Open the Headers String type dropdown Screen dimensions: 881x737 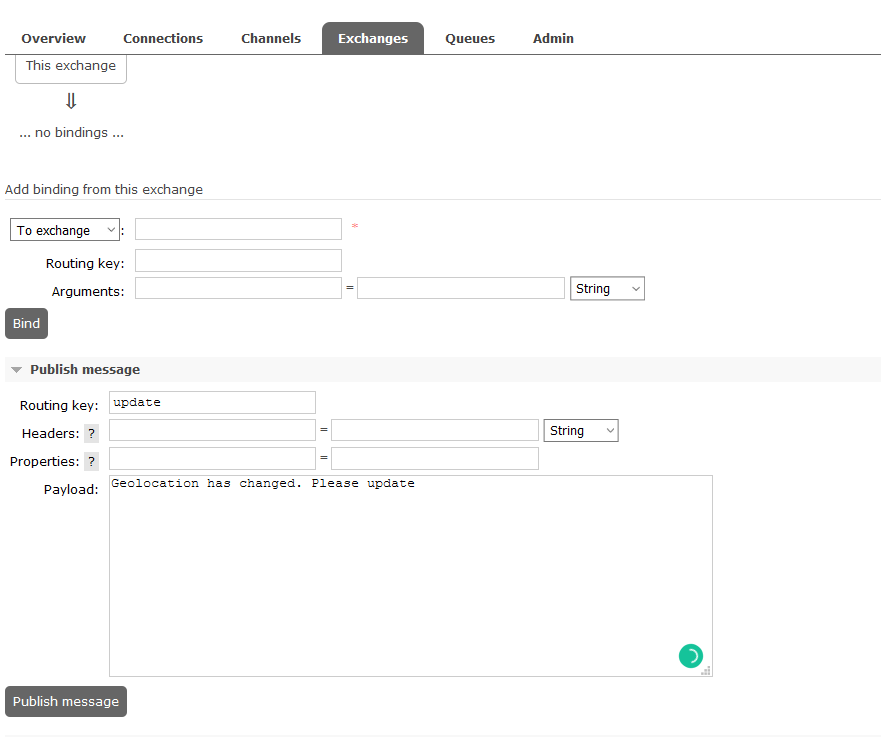click(581, 430)
